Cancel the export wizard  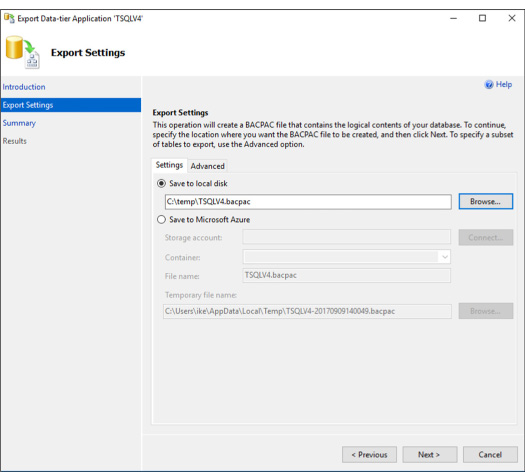(490, 455)
